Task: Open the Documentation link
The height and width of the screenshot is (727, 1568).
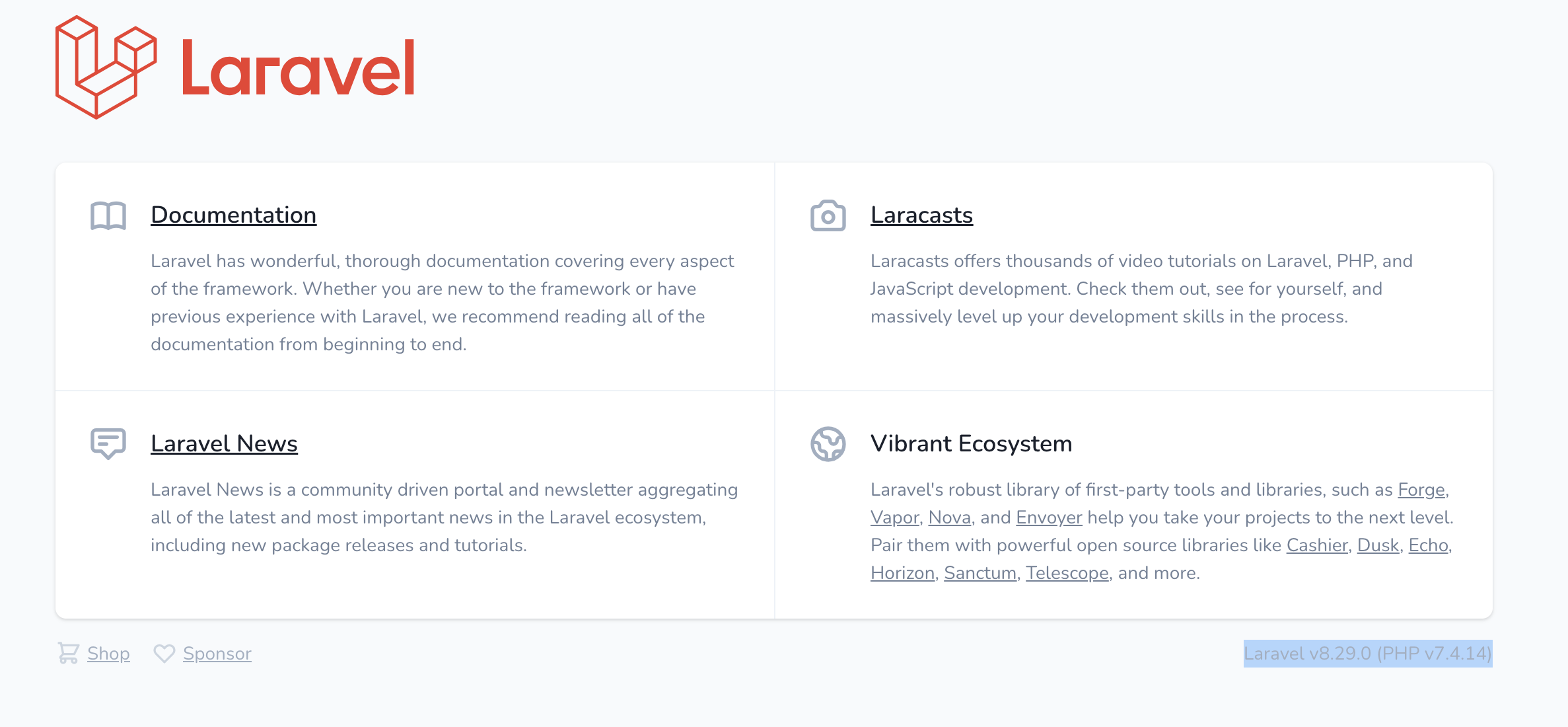Action: (x=233, y=215)
